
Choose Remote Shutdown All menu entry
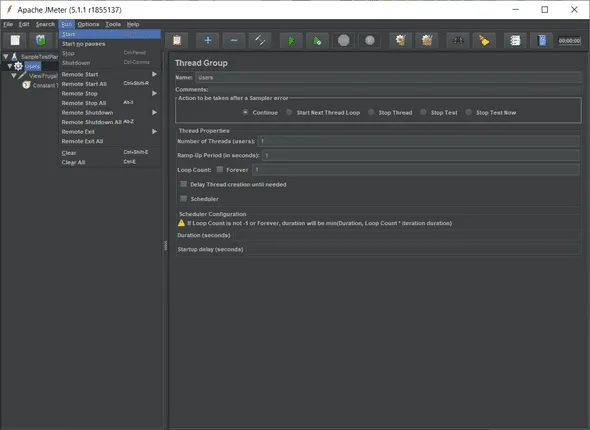110,122
